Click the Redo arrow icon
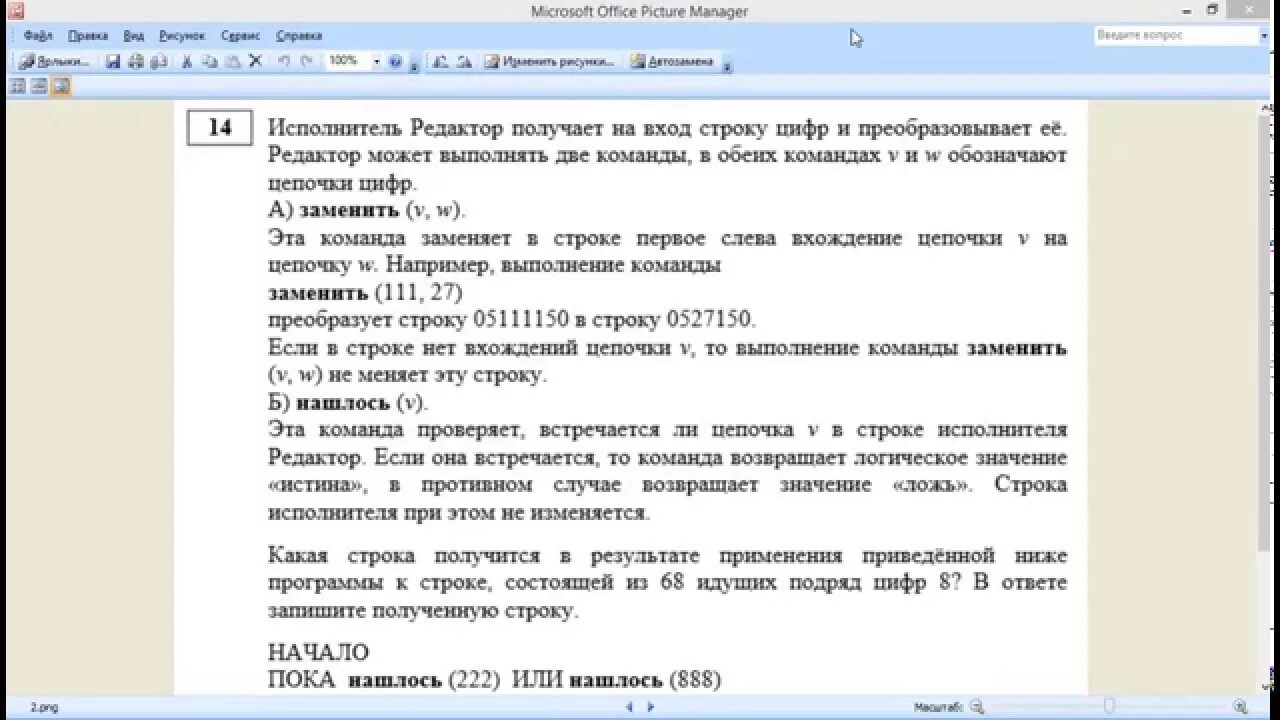Viewport: 1280px width, 720px height. click(x=306, y=61)
